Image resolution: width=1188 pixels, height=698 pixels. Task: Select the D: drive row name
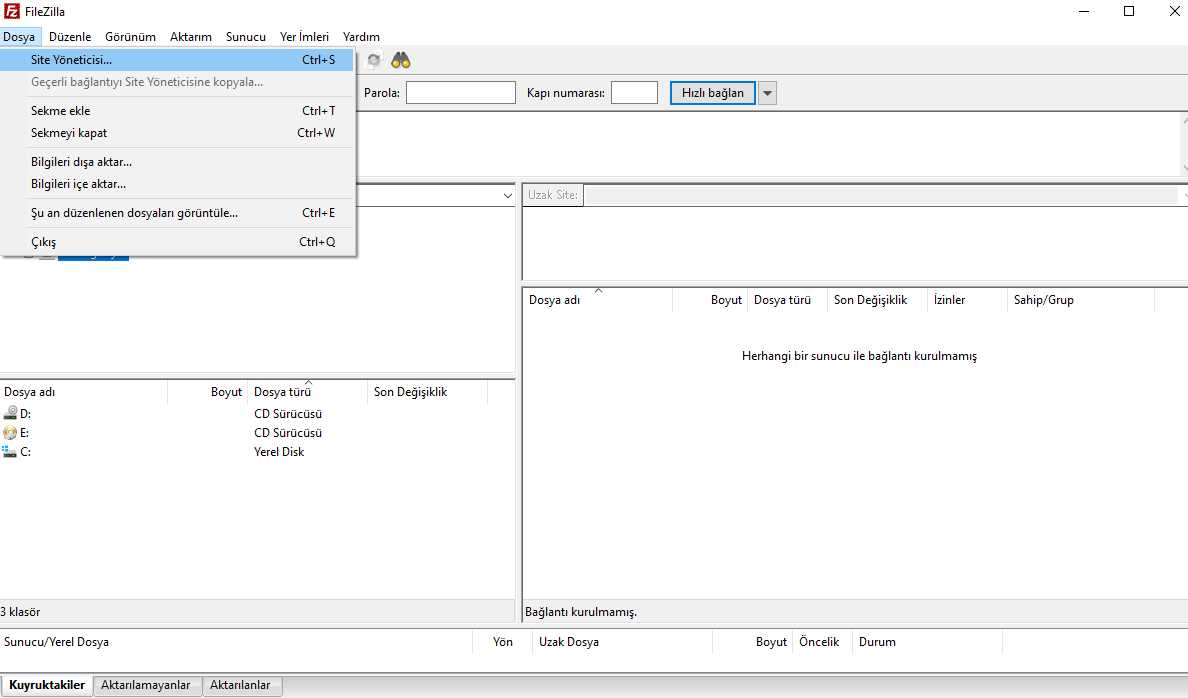coord(26,414)
